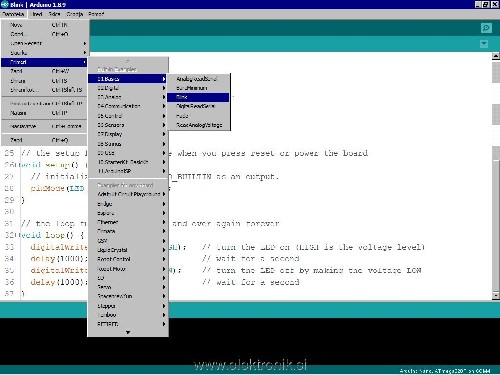500x375 pixels.
Task: Expand the Stepper library examples
Action: [128, 306]
